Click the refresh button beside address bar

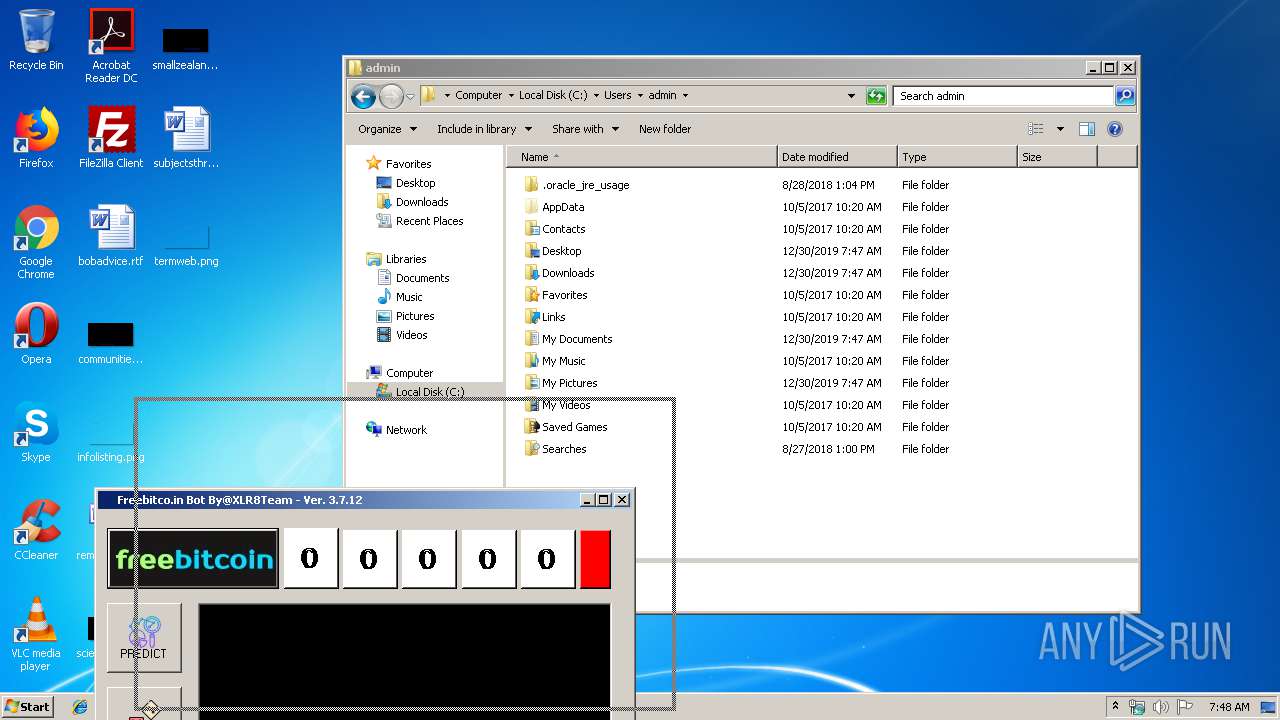click(x=876, y=96)
